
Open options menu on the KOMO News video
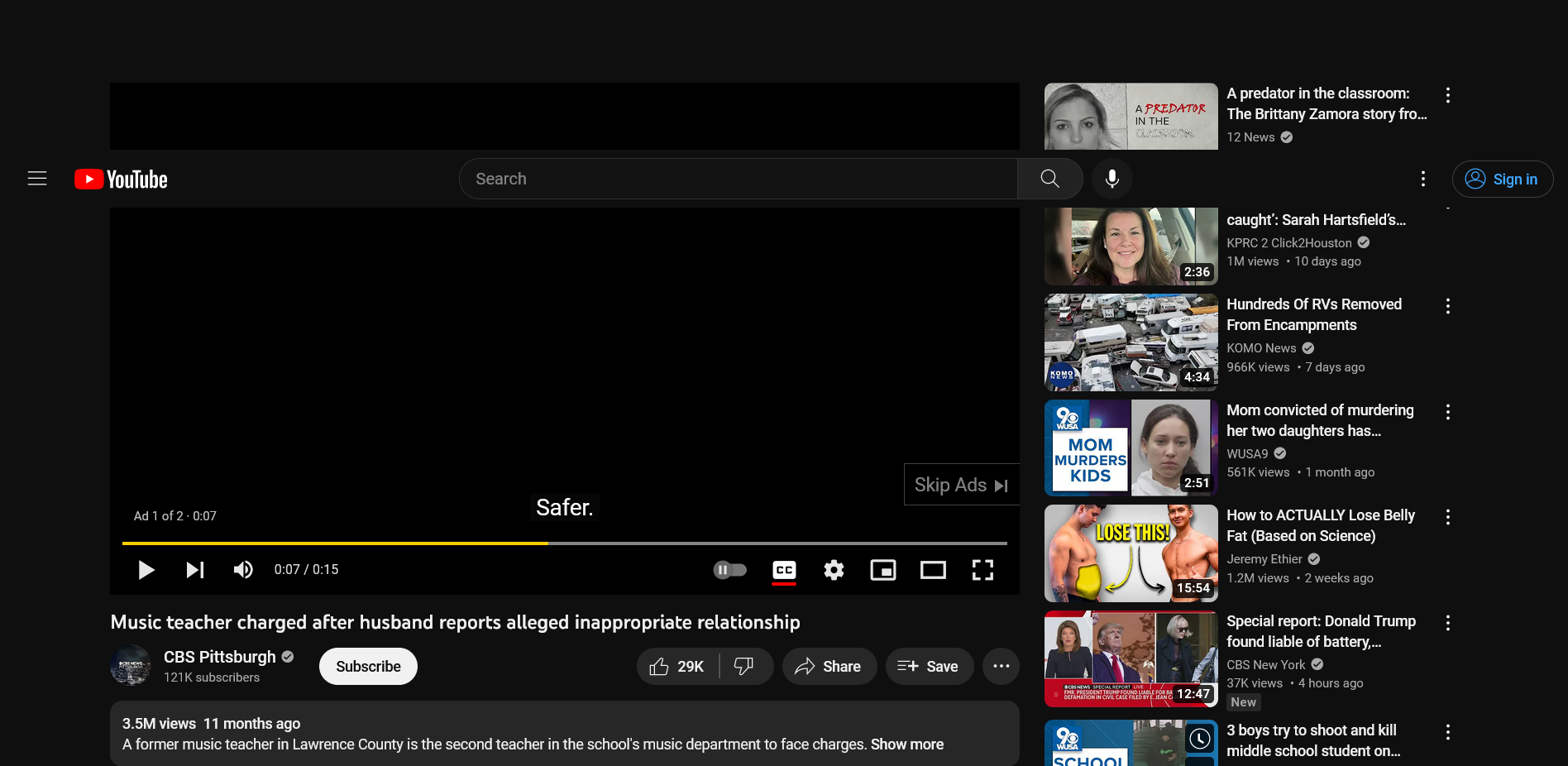[1448, 306]
